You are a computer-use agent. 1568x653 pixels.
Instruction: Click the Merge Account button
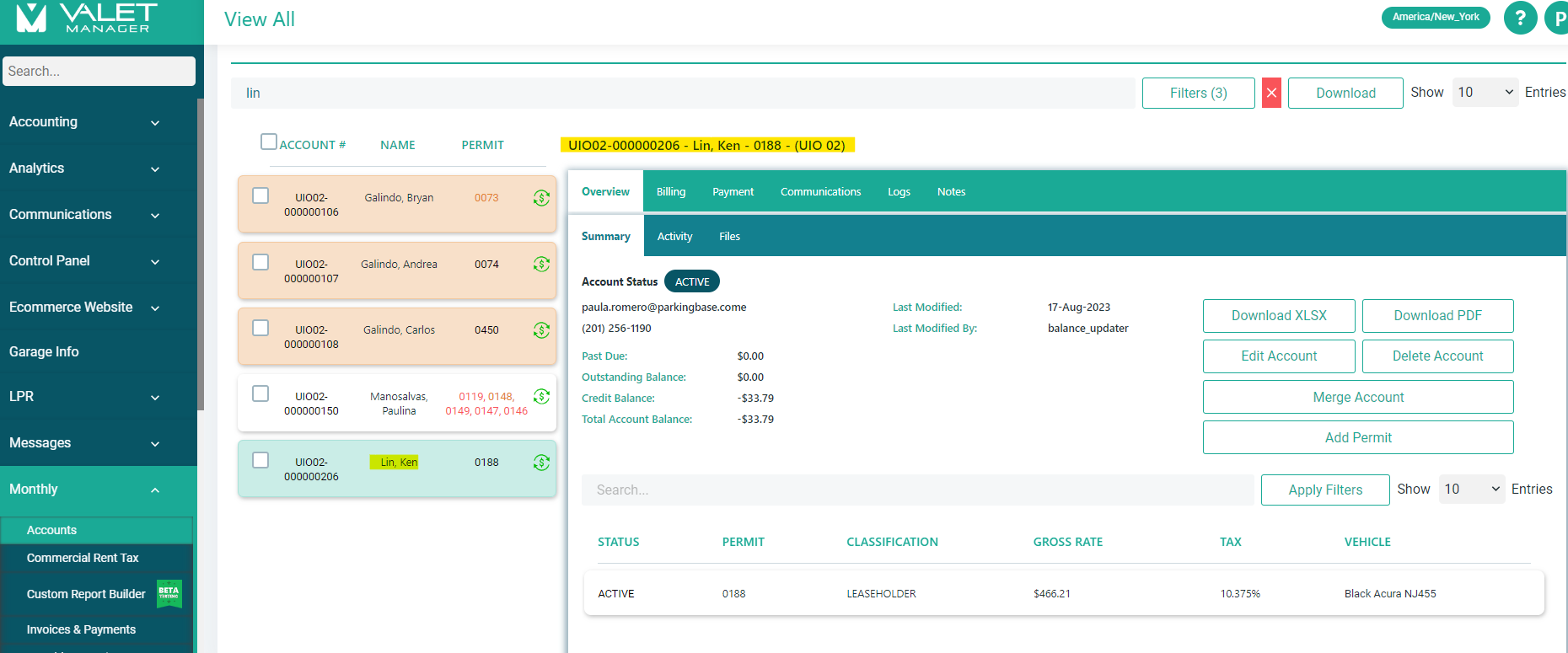pos(1357,397)
